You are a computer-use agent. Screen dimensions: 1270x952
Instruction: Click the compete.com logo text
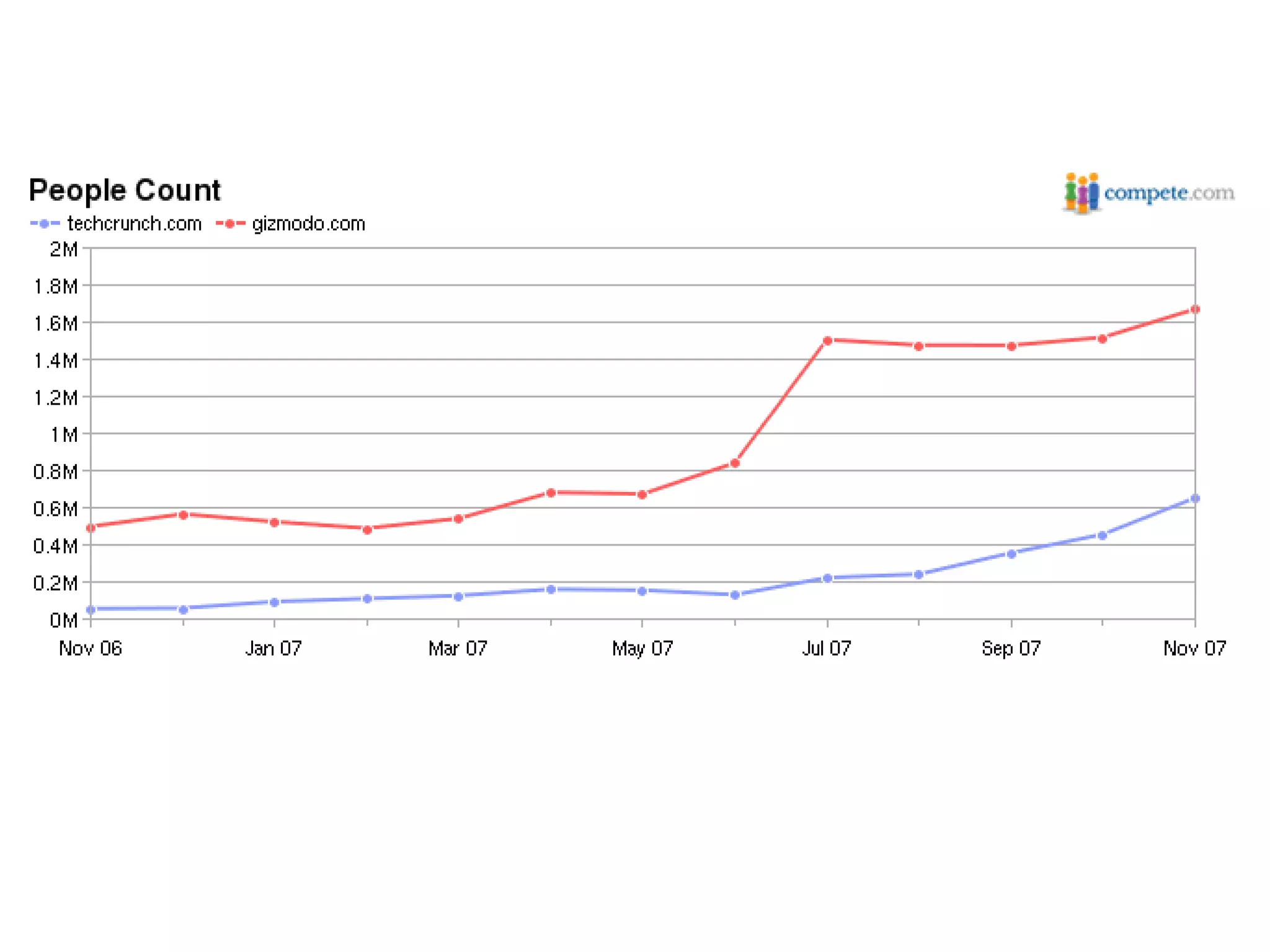click(x=1169, y=193)
